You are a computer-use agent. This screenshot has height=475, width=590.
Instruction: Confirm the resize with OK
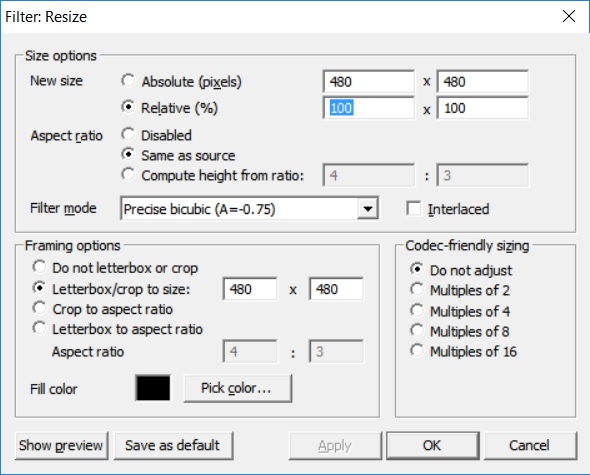433,446
